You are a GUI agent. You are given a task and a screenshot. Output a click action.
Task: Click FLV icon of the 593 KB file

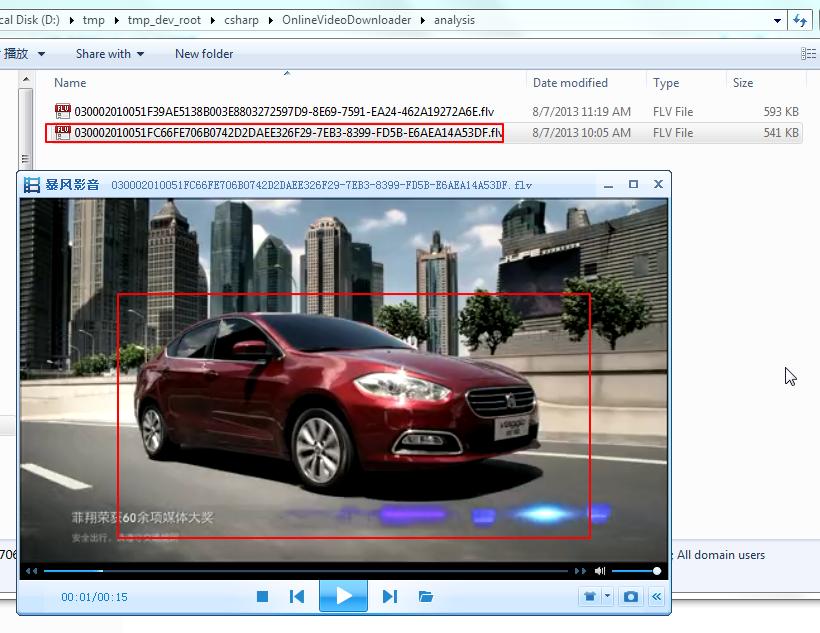pos(63,111)
